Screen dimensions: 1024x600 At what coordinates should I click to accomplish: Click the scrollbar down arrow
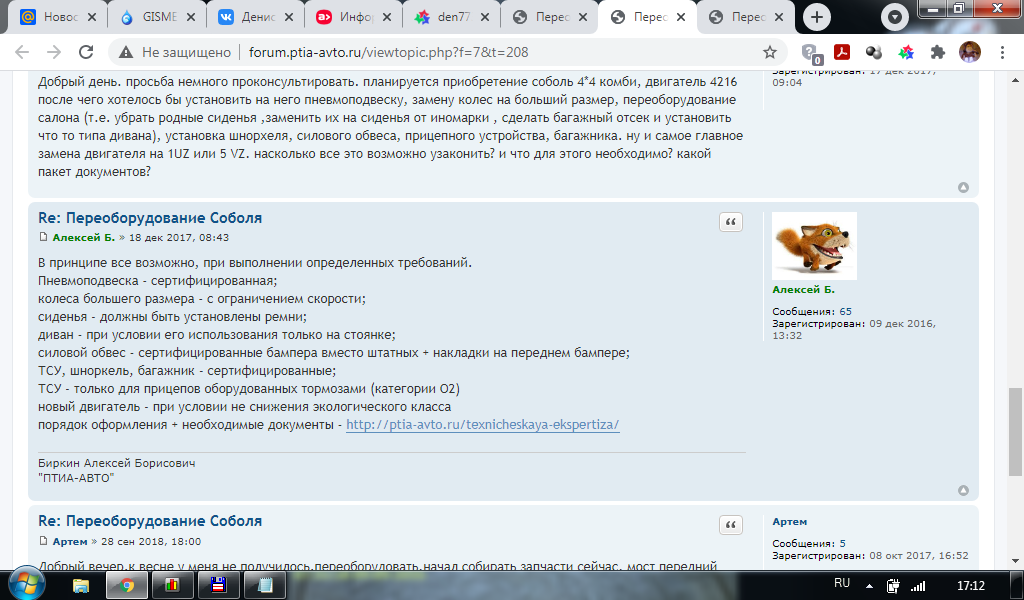1015,561
